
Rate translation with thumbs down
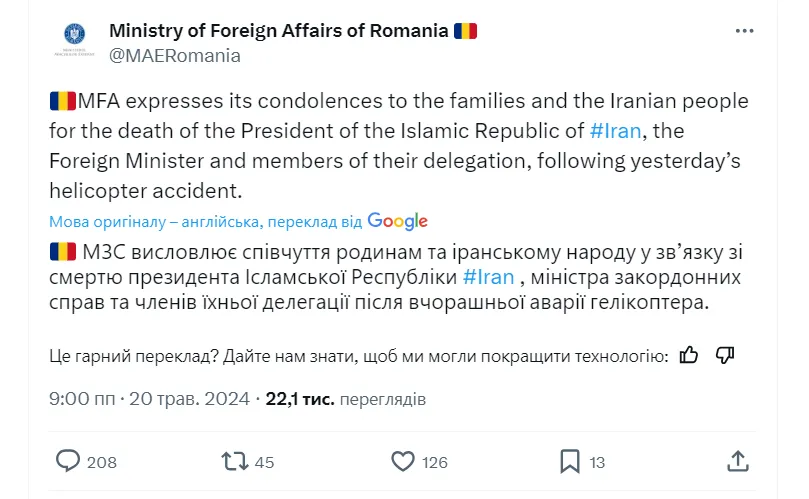tap(726, 354)
